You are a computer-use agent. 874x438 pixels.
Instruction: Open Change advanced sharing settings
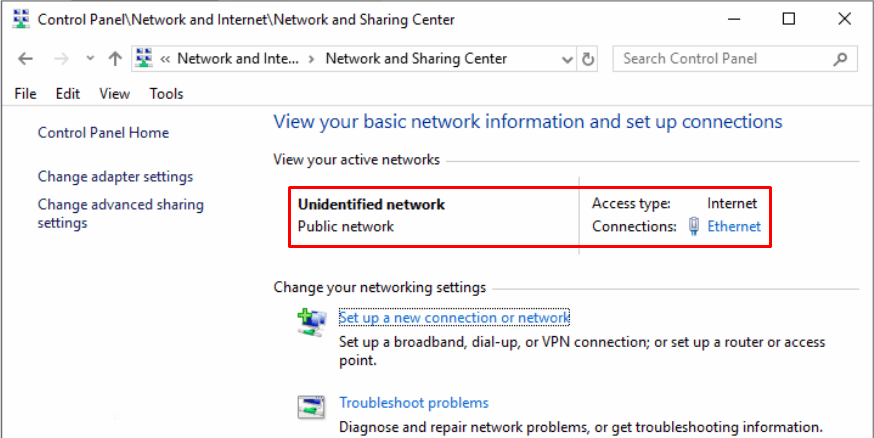(x=120, y=213)
